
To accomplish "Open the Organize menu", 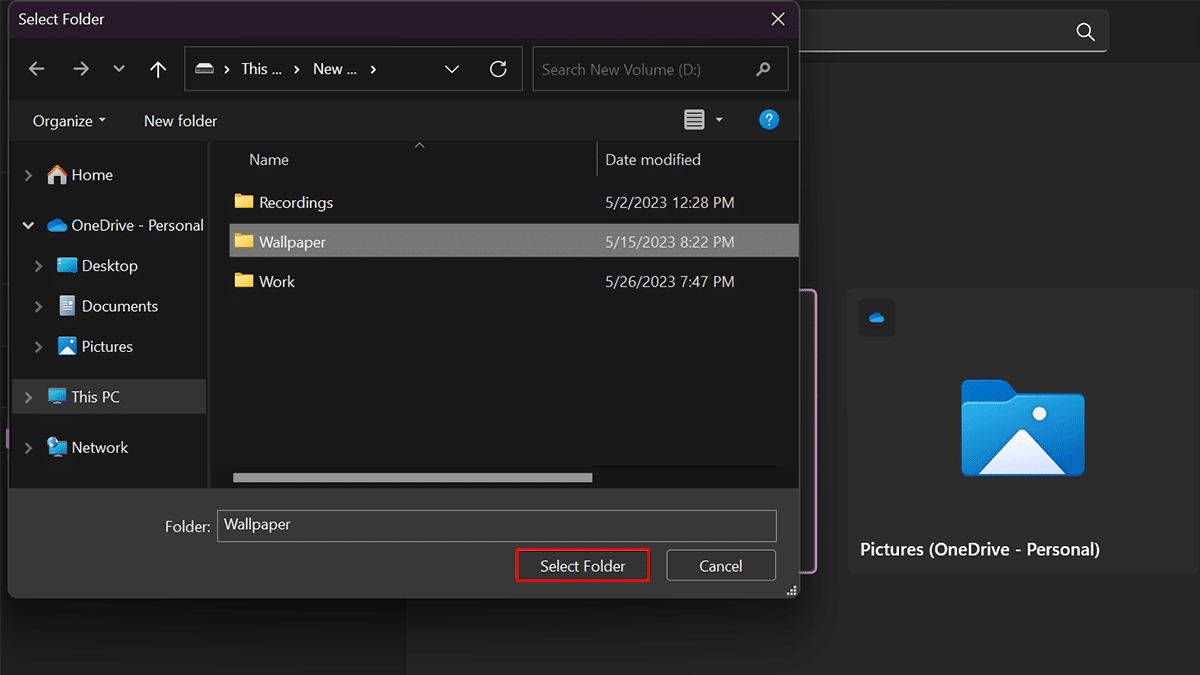I will click(69, 121).
